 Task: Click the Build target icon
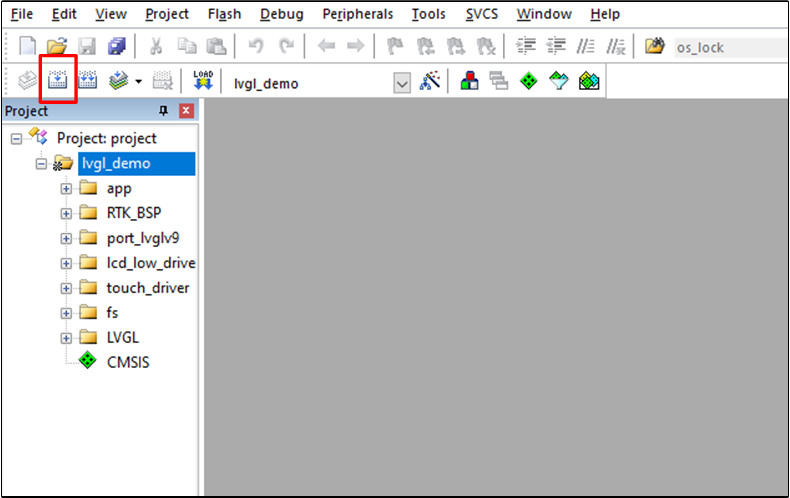point(57,80)
